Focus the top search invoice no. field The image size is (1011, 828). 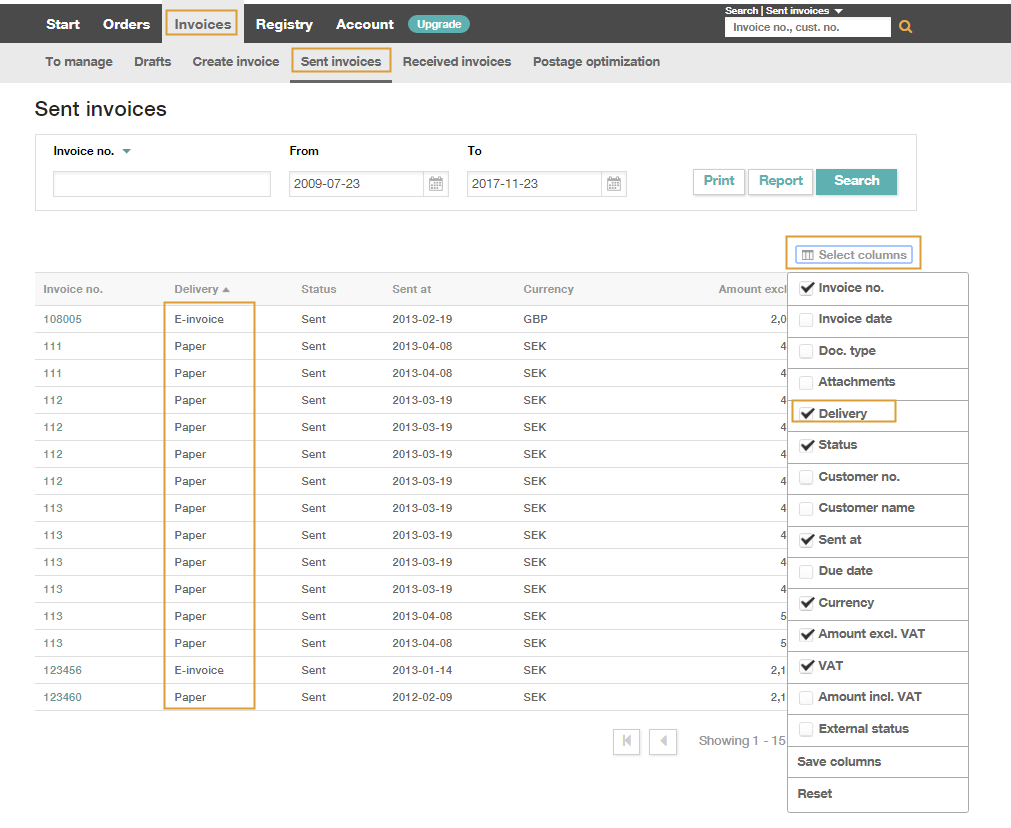pyautogui.click(x=808, y=27)
